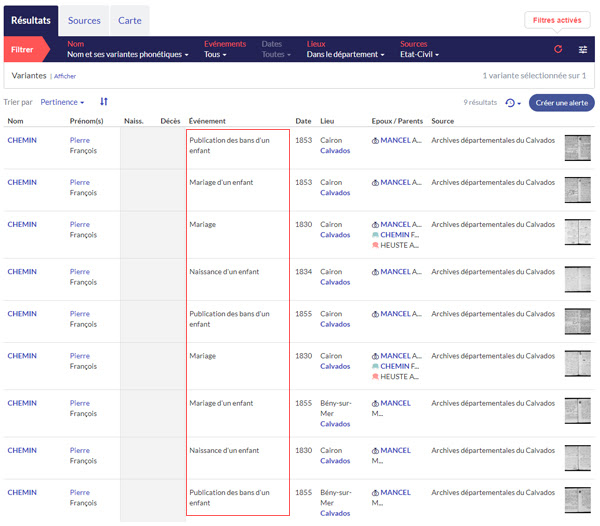This screenshot has width=600, height=526.
Task: Switch to the Carte tab
Action: click(129, 20)
